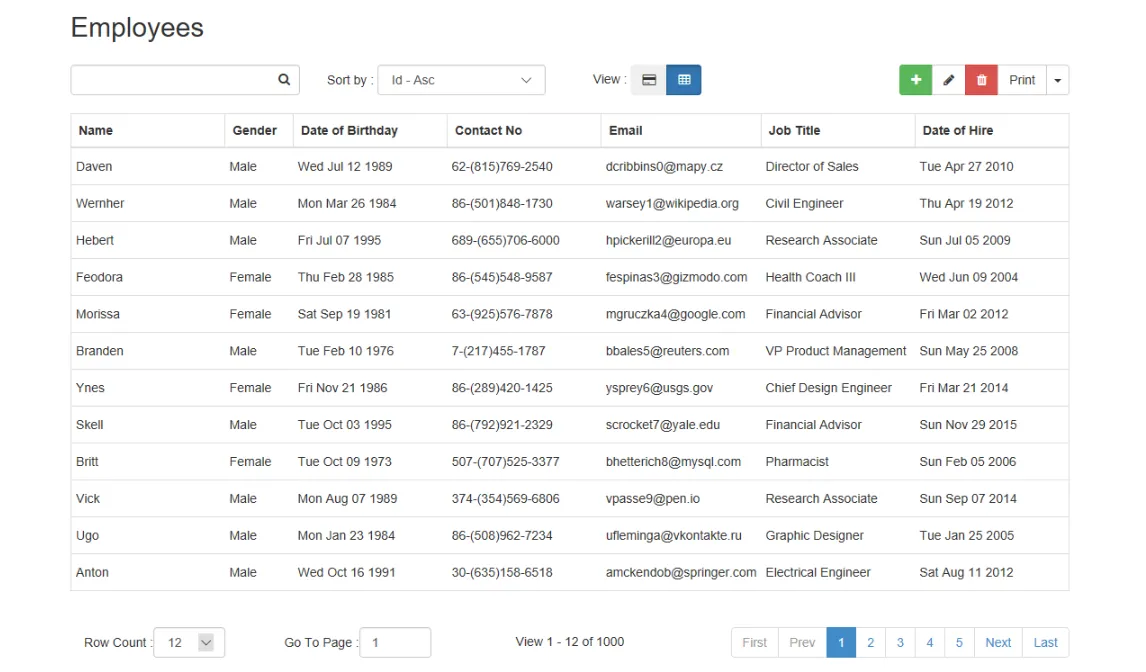Viewport: 1146px width, 672px height.
Task: Click the Print button
Action: point(1022,79)
